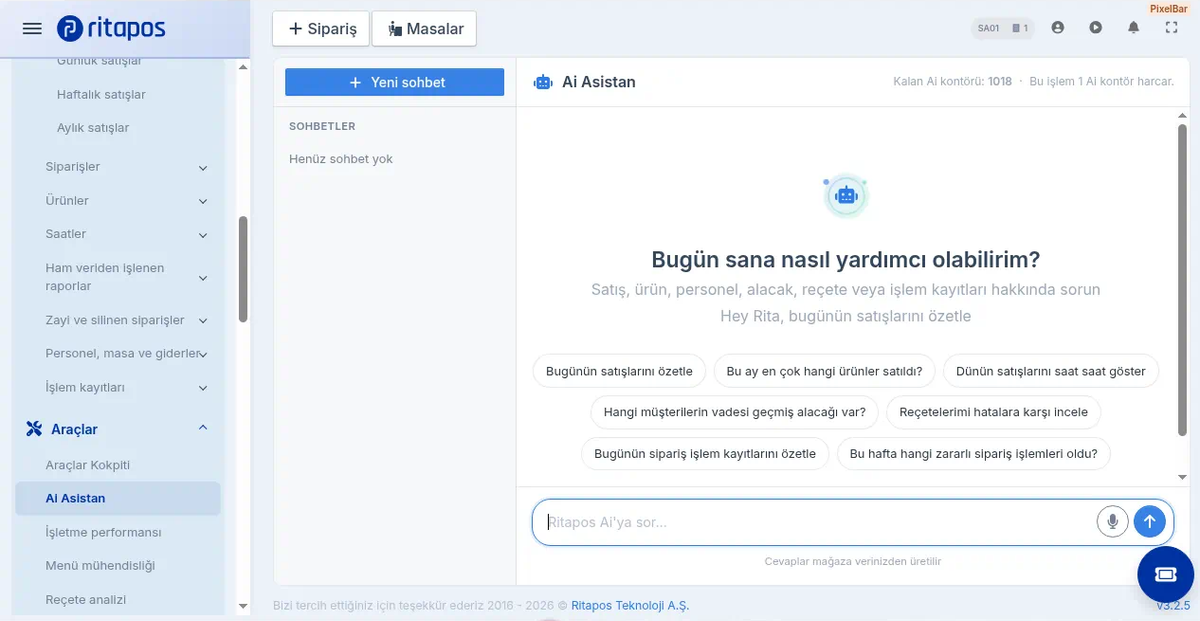Select Ai Asistan in the sidebar
1200x621 pixels.
pyautogui.click(x=118, y=498)
